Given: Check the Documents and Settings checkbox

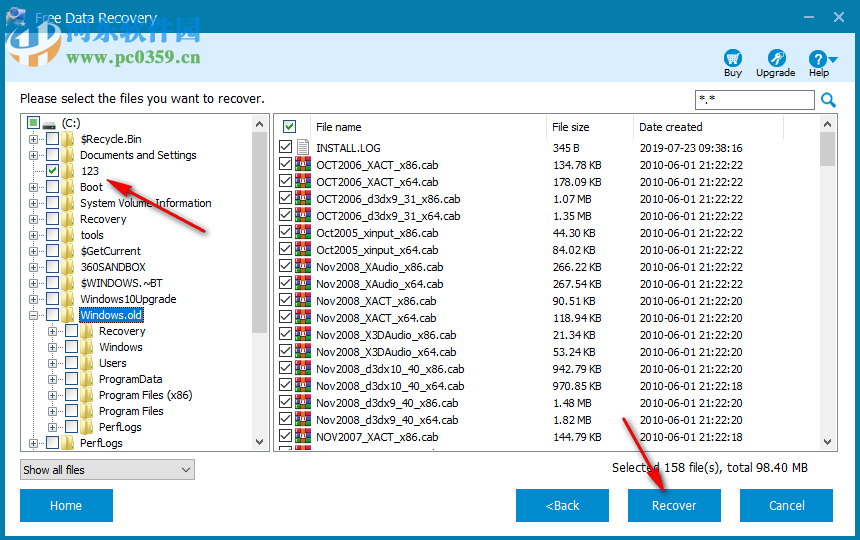Looking at the screenshot, I should click(x=53, y=155).
